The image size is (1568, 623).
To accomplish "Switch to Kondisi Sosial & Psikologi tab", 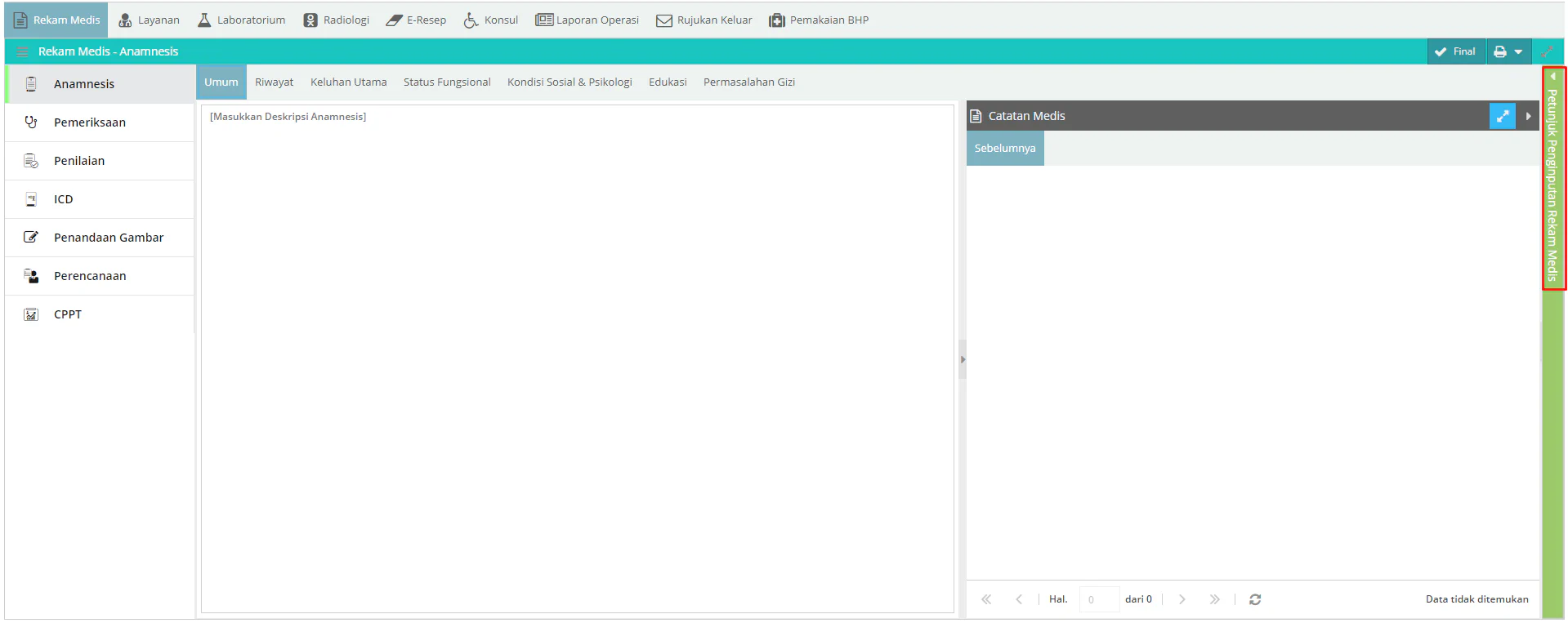I will pos(570,82).
